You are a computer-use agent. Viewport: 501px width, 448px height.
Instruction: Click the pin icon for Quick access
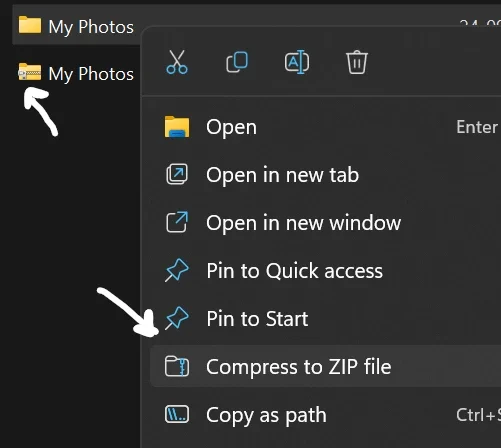tap(177, 270)
